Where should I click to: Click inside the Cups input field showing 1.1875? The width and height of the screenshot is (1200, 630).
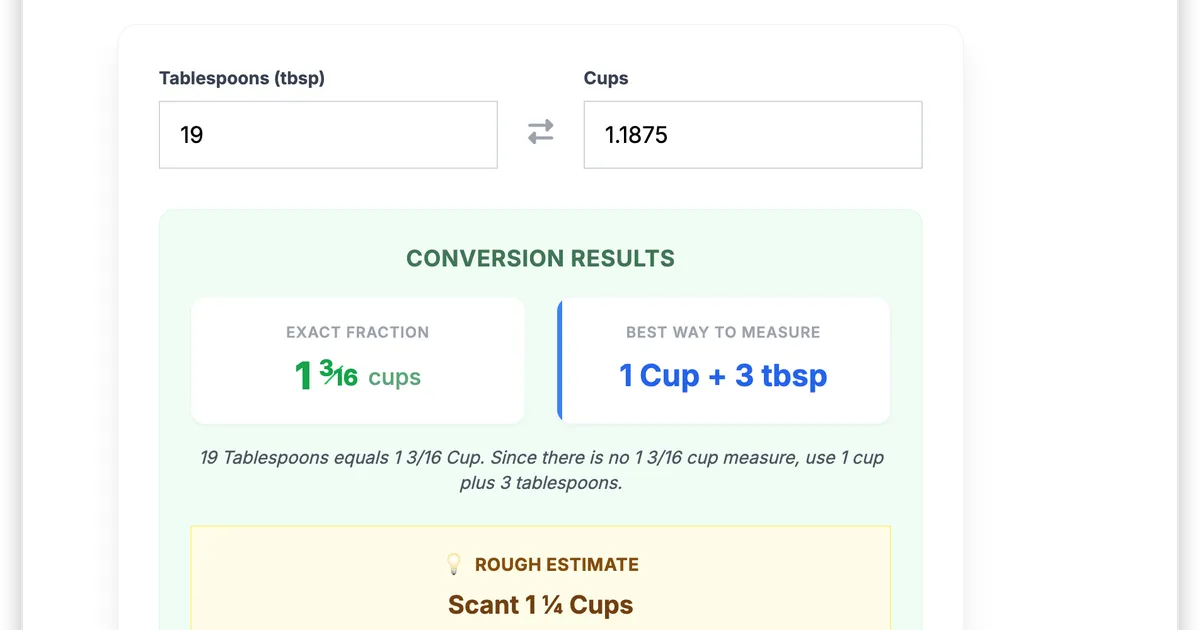[752, 134]
